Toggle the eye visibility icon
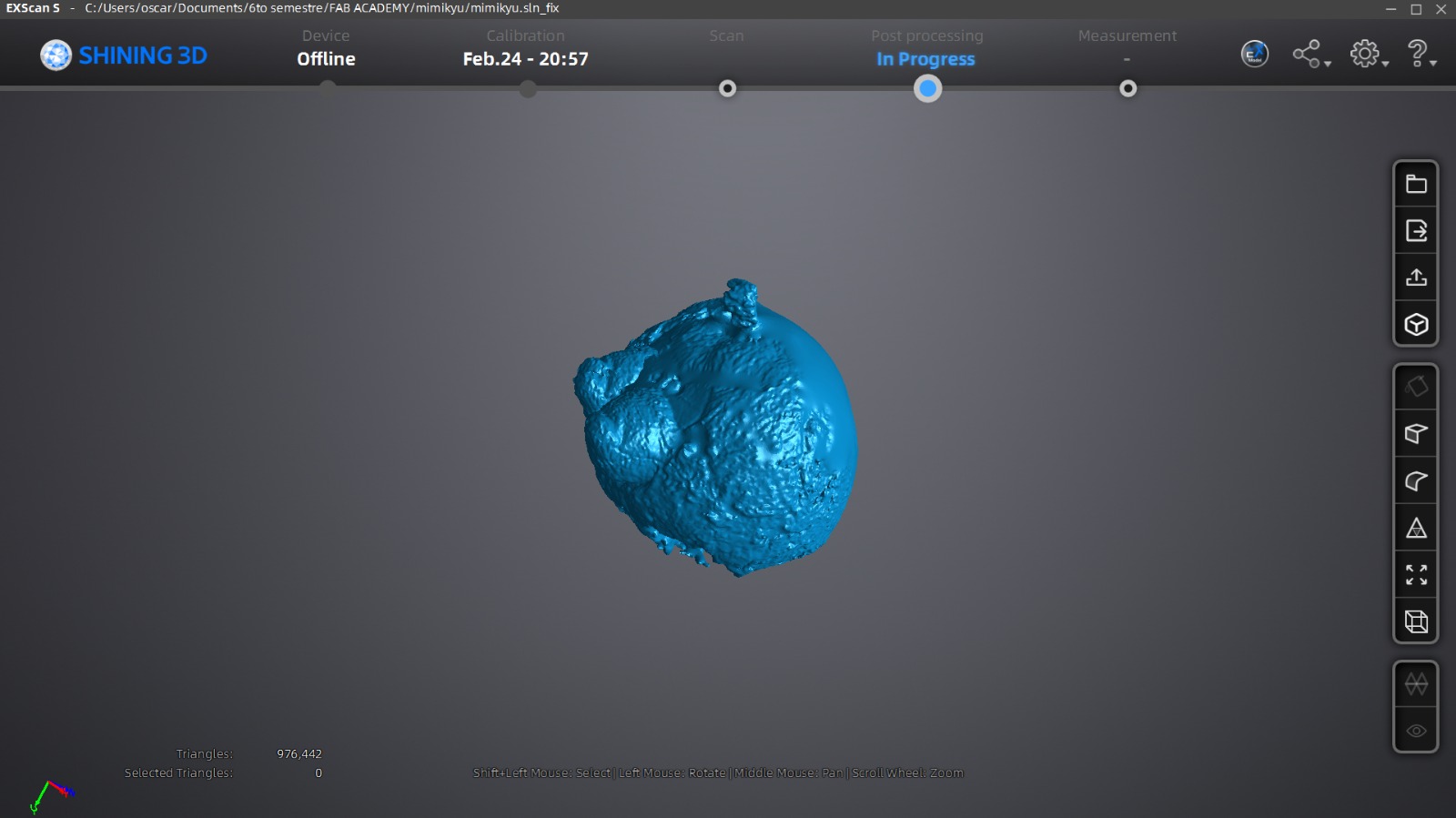Image resolution: width=1456 pixels, height=818 pixels. (x=1416, y=731)
